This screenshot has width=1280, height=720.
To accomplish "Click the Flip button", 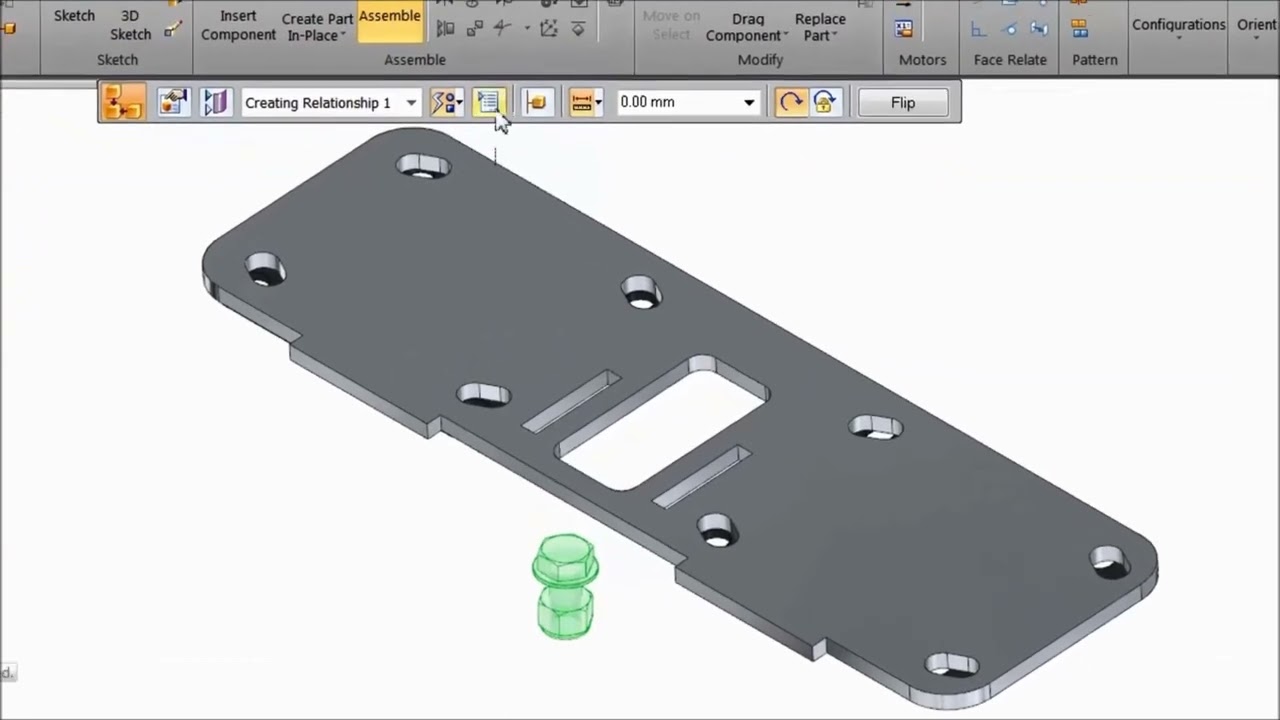I will (x=903, y=102).
